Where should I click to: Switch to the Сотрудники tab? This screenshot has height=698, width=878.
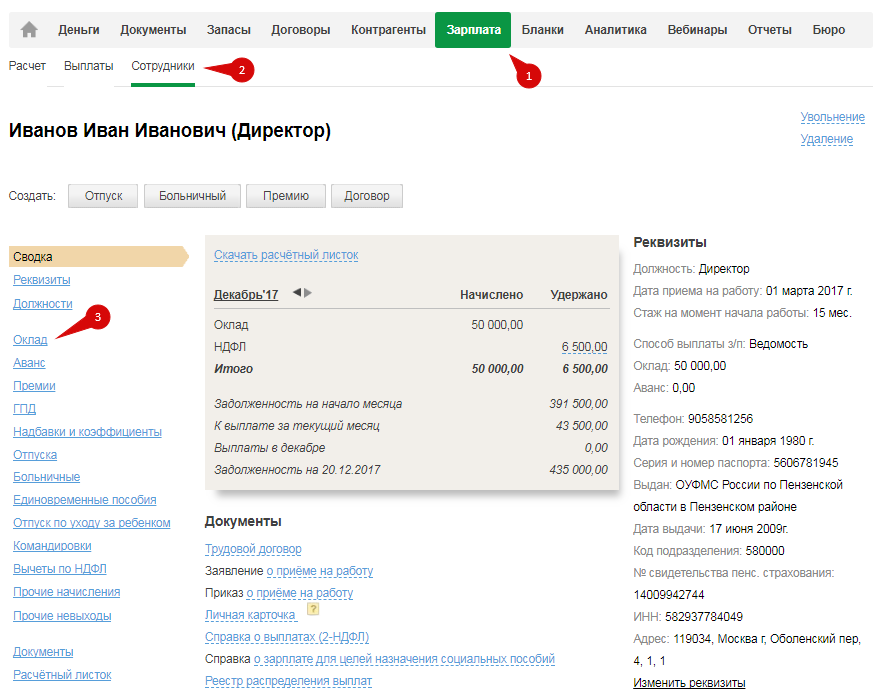[163, 66]
